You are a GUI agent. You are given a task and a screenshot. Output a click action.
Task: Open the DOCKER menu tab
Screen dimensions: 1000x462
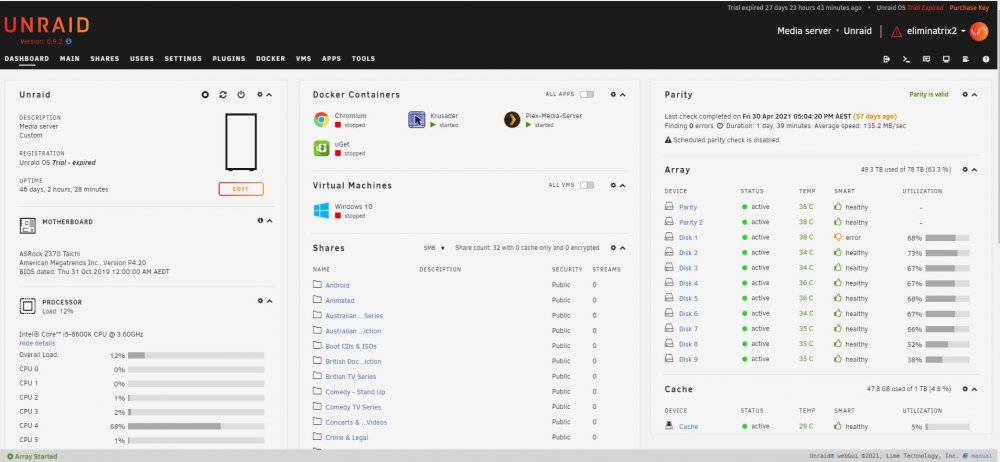[x=270, y=59]
